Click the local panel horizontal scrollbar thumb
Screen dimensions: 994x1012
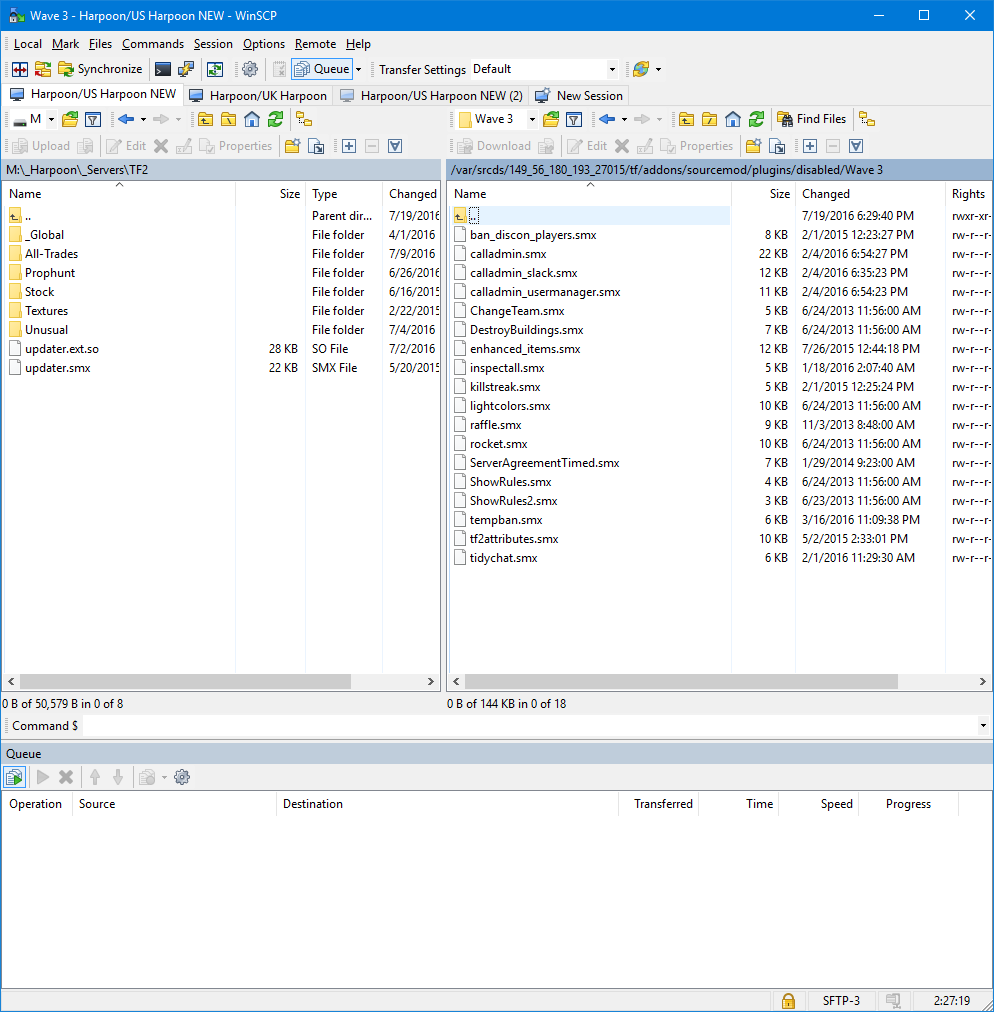click(x=185, y=682)
